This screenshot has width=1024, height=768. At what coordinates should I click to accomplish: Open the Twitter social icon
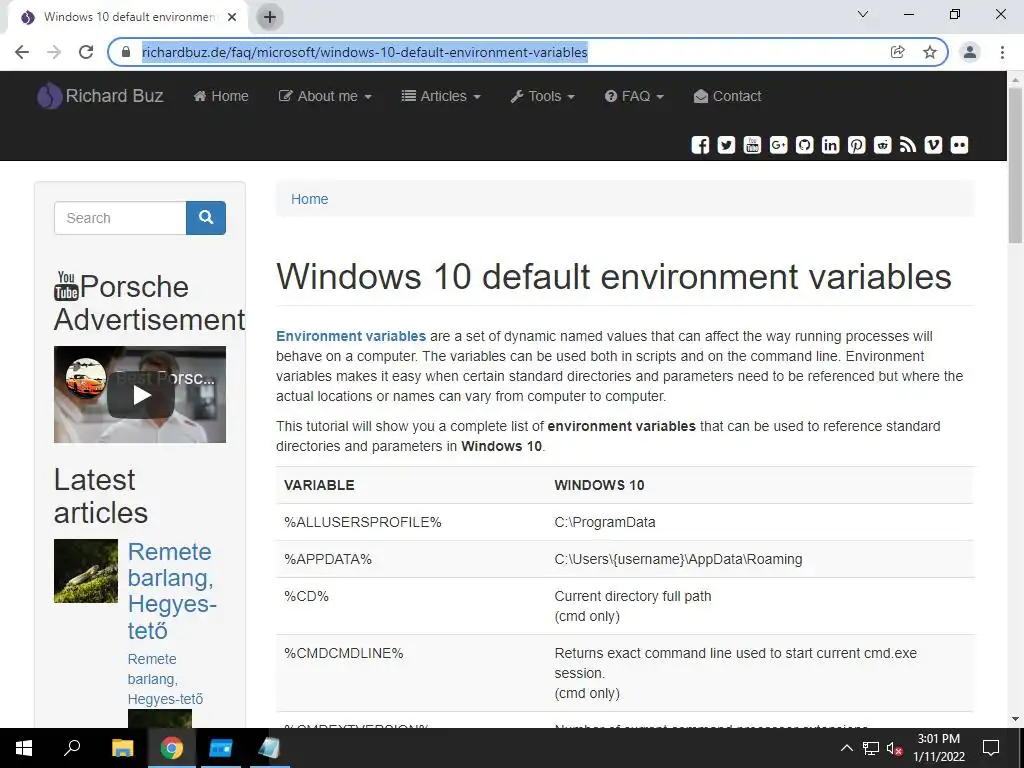[726, 145]
